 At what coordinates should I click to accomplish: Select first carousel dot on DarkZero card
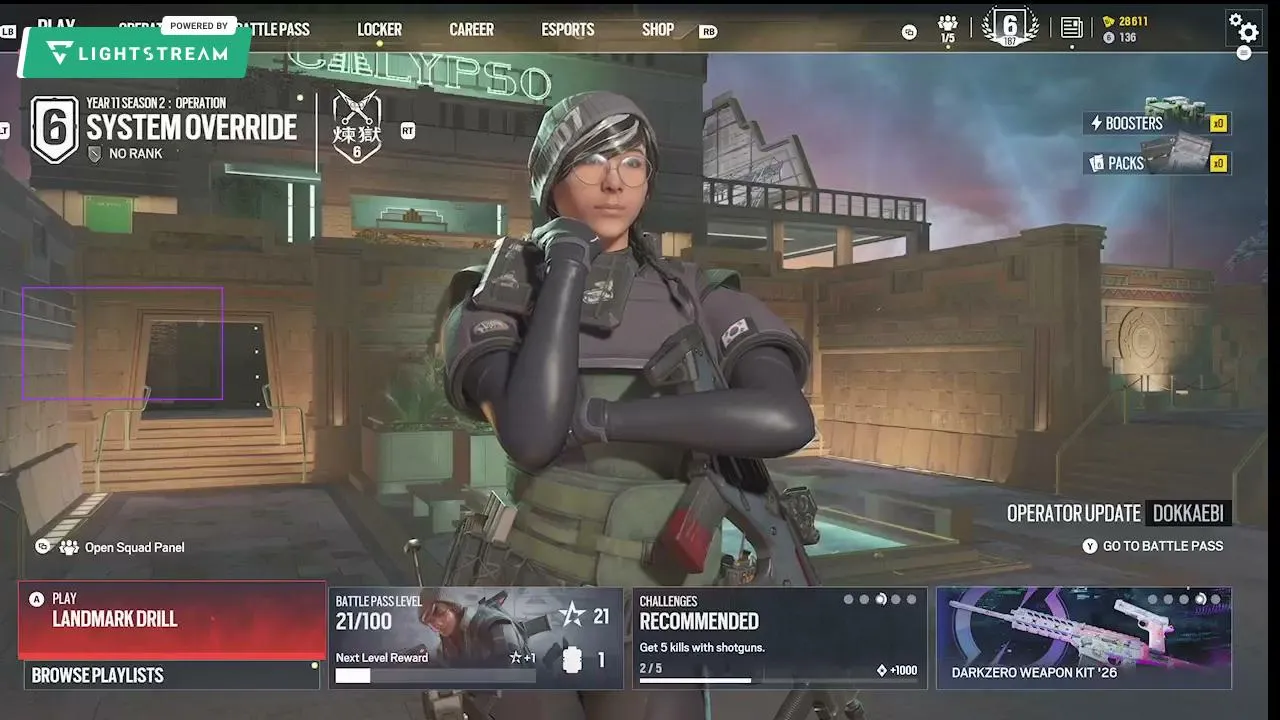click(1153, 600)
